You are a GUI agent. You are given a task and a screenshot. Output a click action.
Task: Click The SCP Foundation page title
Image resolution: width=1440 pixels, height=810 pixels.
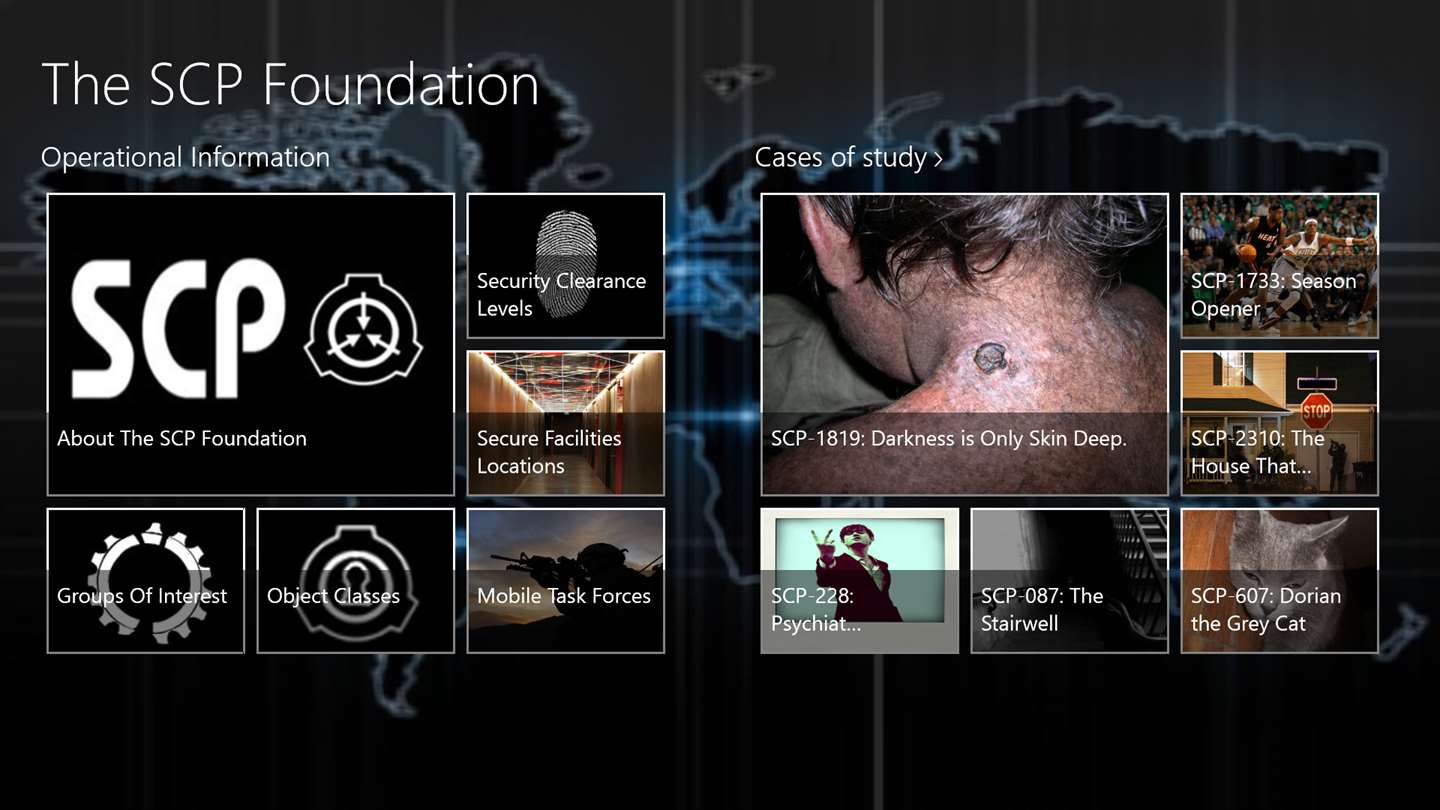[290, 84]
